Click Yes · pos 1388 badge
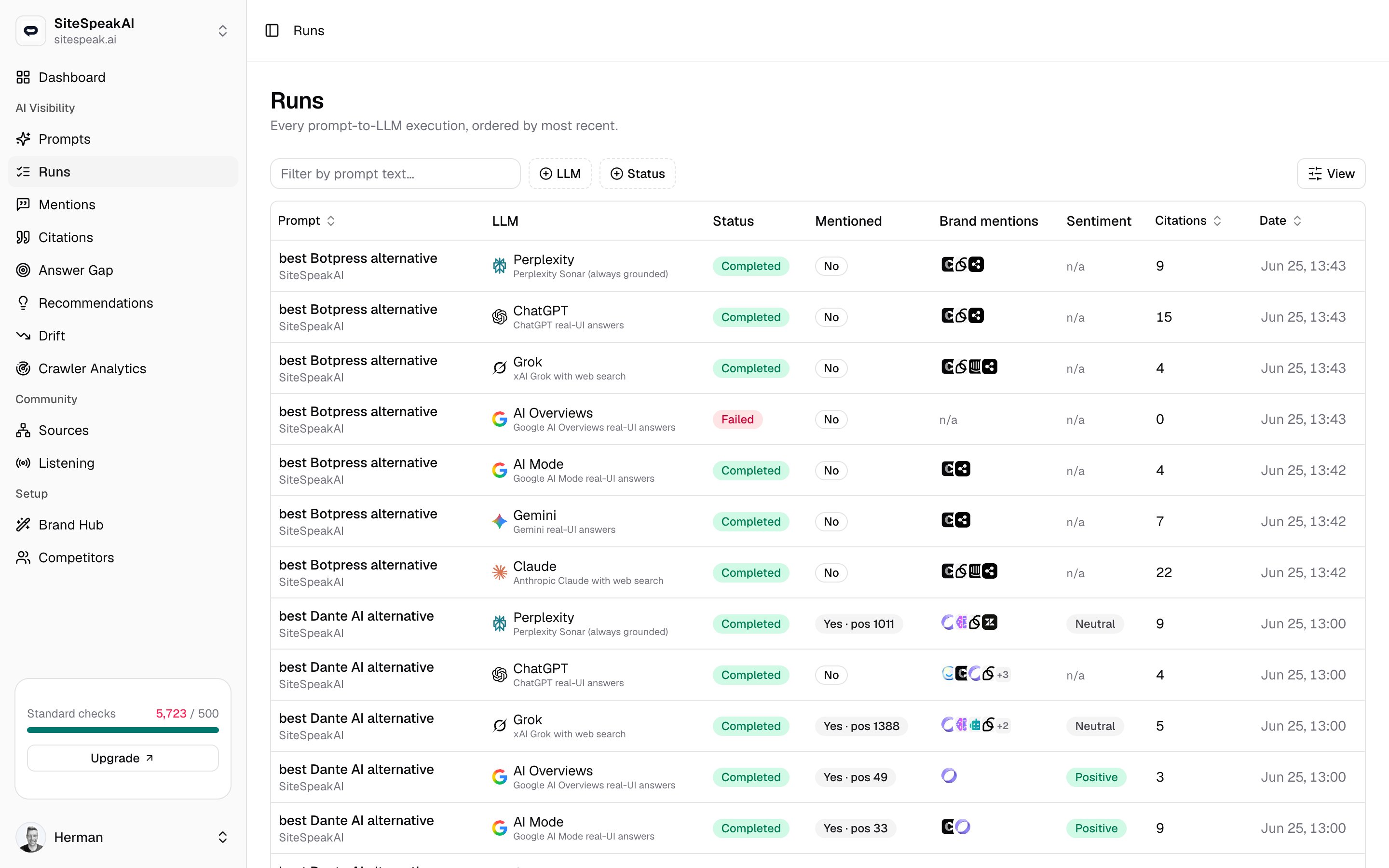This screenshot has height=868, width=1389. coord(861,726)
